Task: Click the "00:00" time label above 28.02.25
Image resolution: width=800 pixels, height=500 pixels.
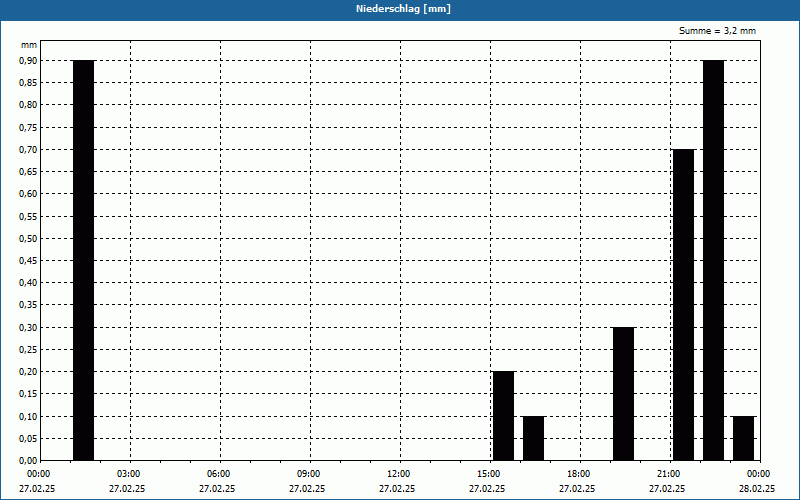Action: coord(759,474)
